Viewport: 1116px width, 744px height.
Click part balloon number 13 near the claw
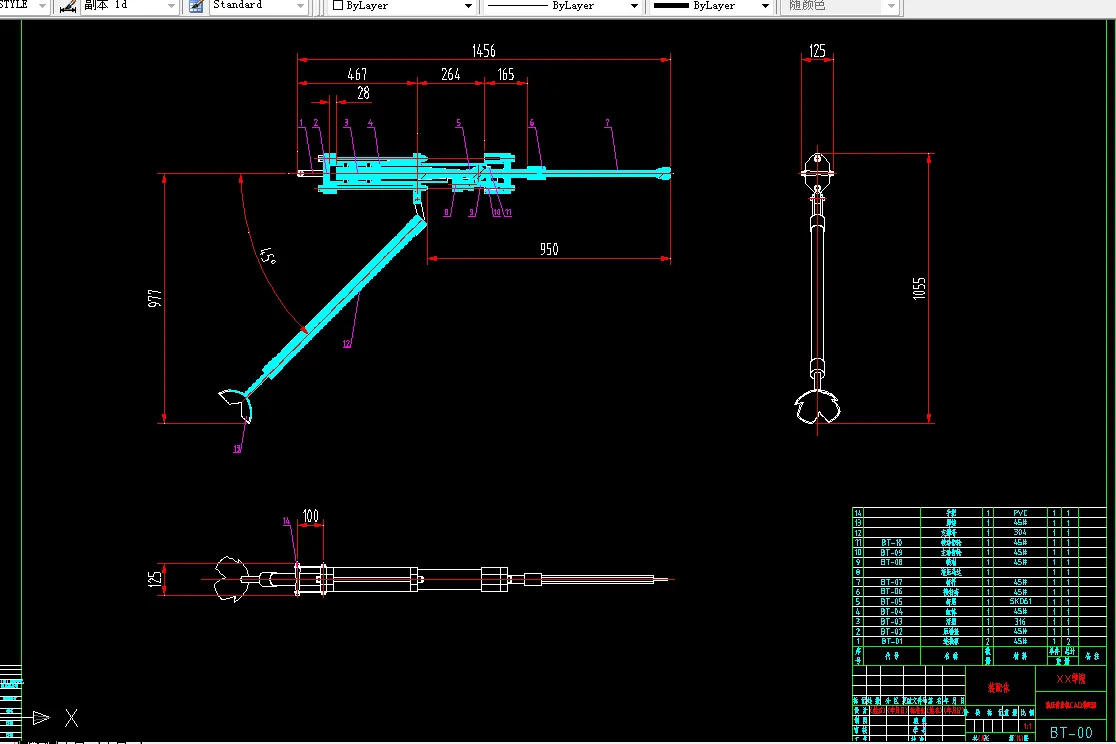[237, 449]
